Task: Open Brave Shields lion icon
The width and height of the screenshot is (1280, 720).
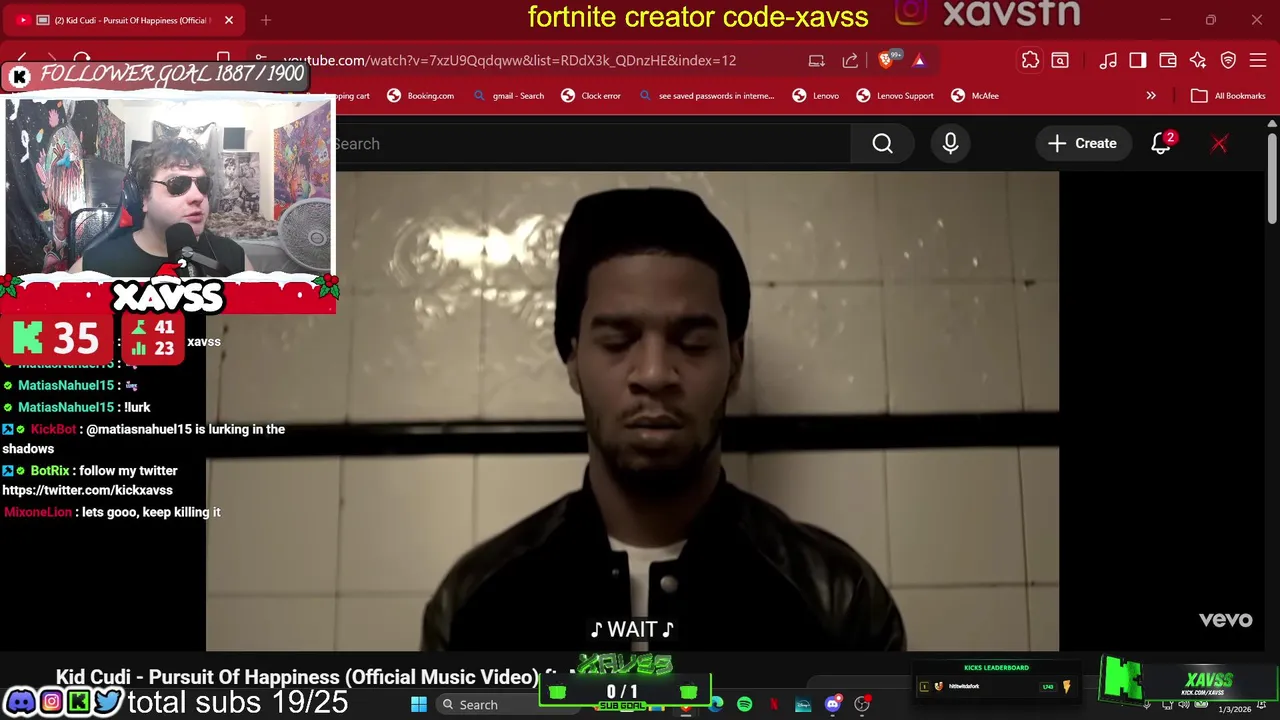Action: pos(885,60)
